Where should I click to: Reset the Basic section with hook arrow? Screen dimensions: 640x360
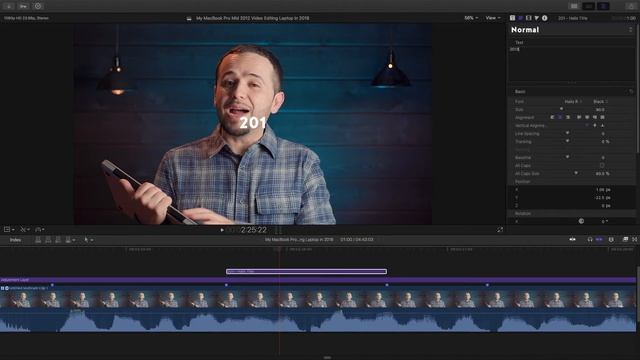coord(631,91)
